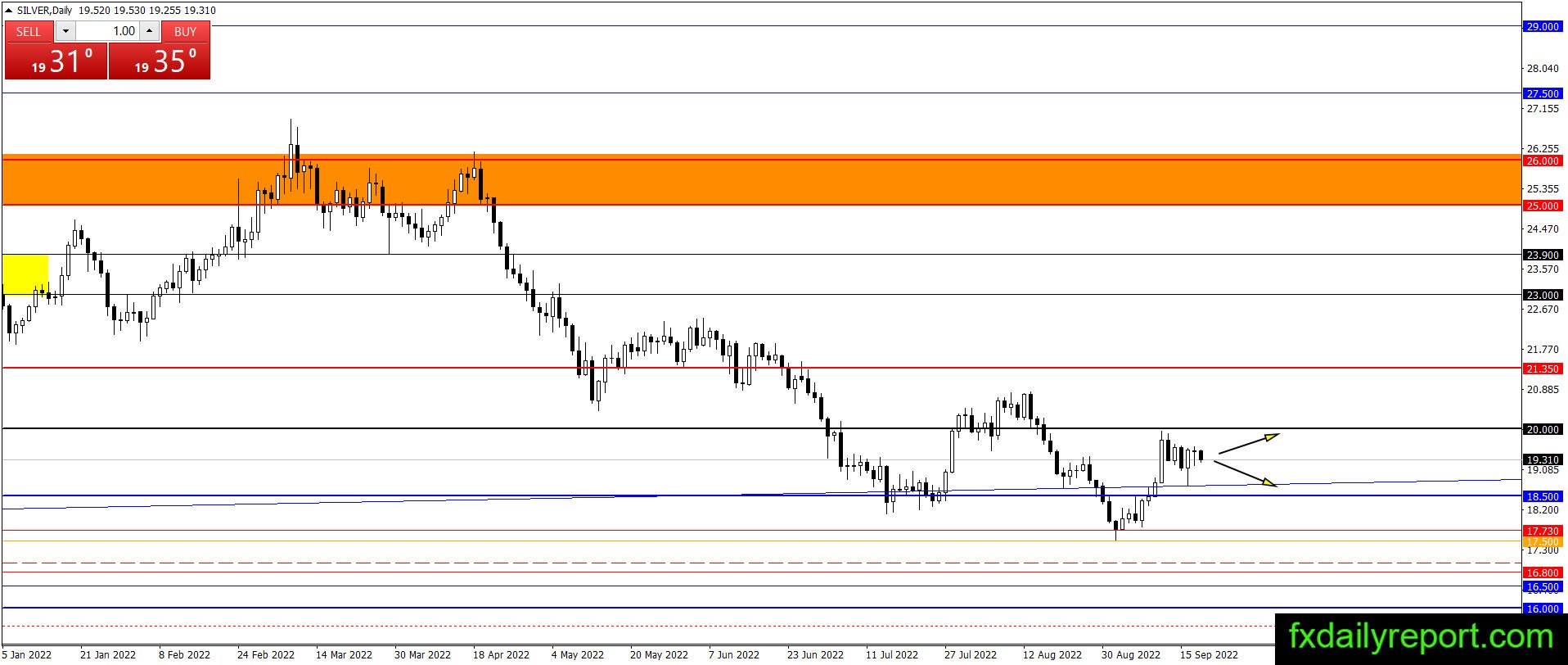Click the 29.000 price level label
The height and width of the screenshot is (665, 1568).
coord(1543,26)
